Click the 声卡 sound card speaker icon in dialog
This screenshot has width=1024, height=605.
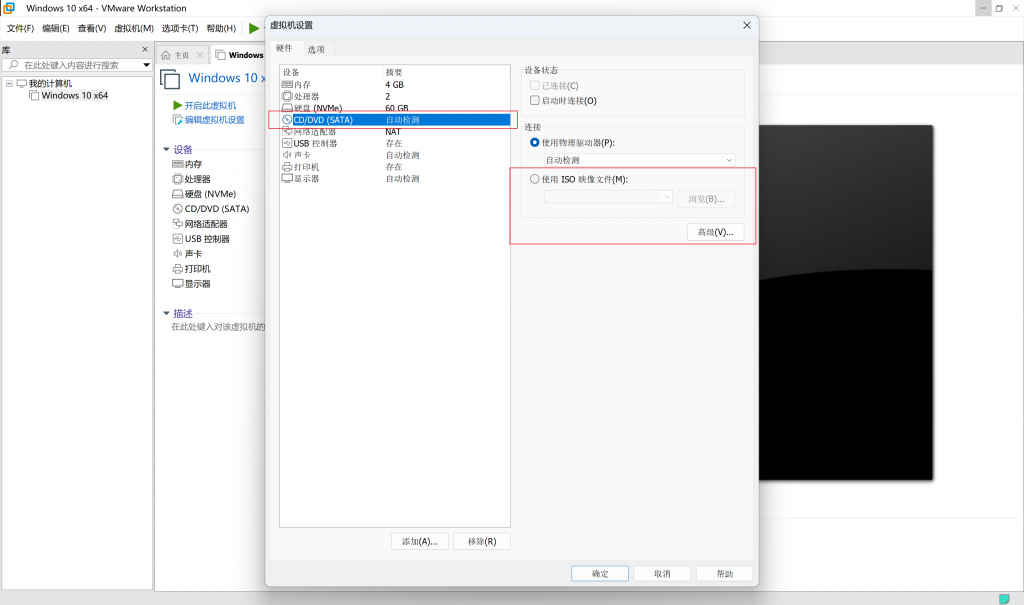pyautogui.click(x=287, y=155)
